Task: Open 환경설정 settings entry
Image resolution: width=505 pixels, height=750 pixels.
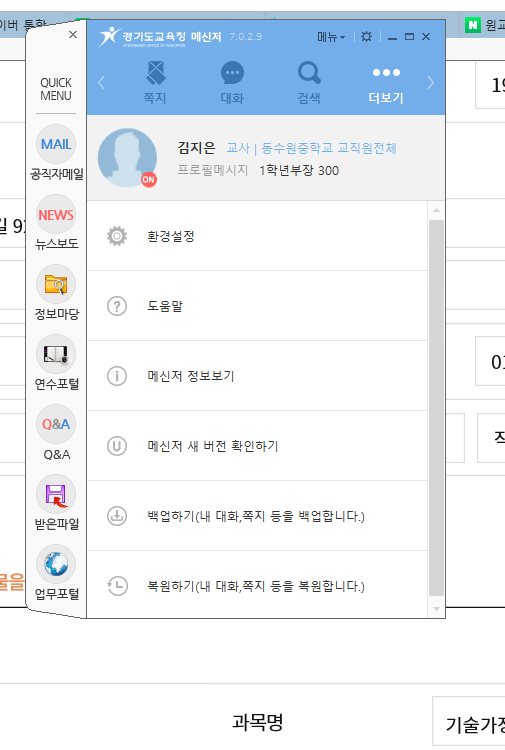Action: (257, 236)
